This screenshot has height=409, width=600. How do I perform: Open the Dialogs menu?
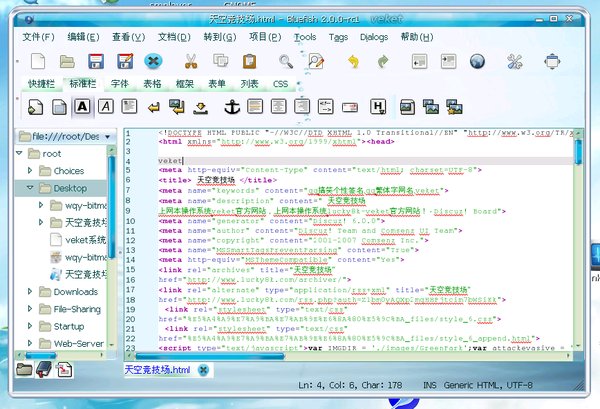click(x=373, y=37)
